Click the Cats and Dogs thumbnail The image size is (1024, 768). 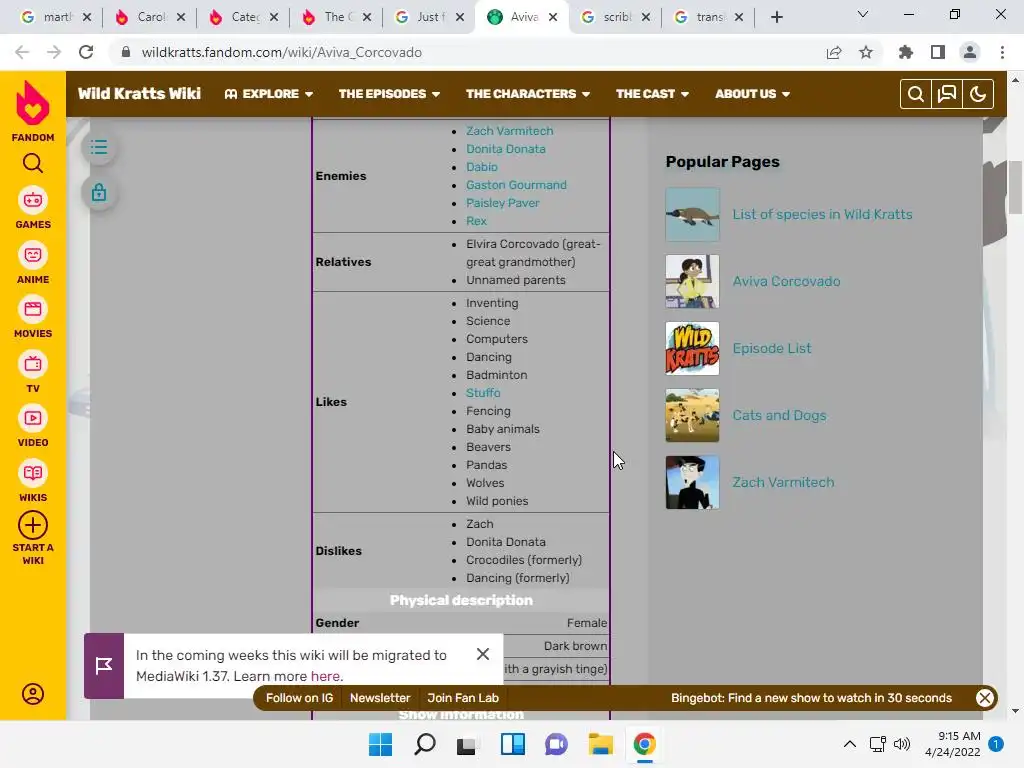pos(692,415)
